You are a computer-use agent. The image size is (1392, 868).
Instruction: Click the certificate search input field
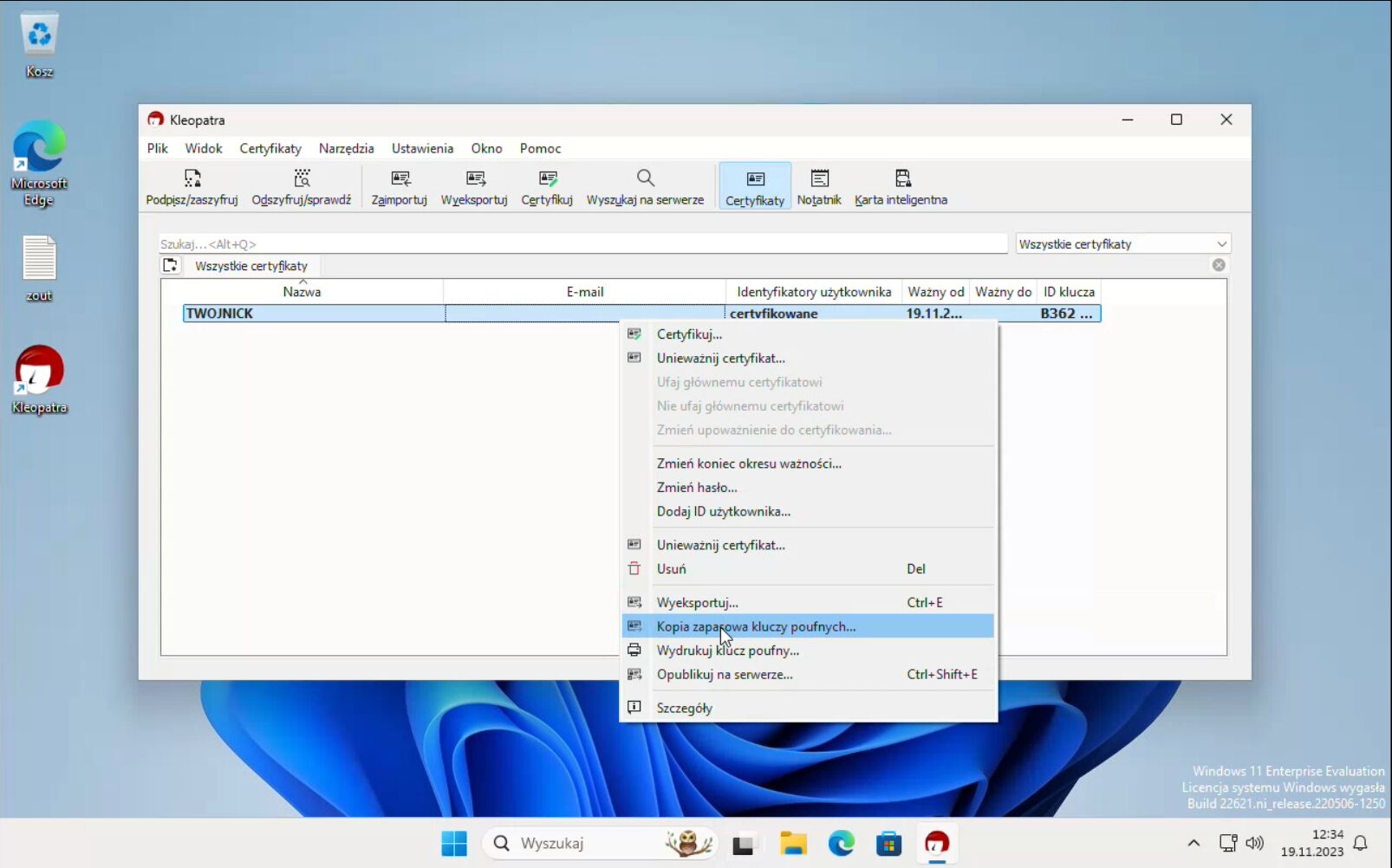point(581,244)
